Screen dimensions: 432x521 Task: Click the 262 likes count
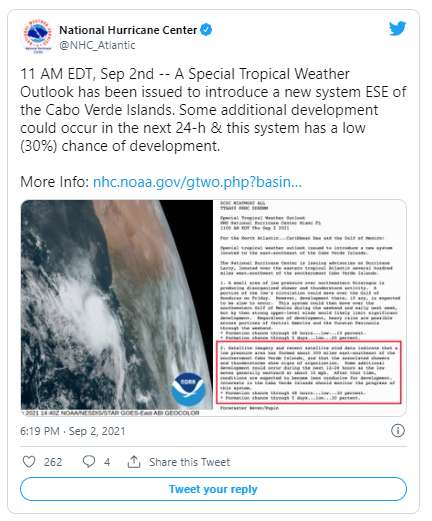(53, 462)
